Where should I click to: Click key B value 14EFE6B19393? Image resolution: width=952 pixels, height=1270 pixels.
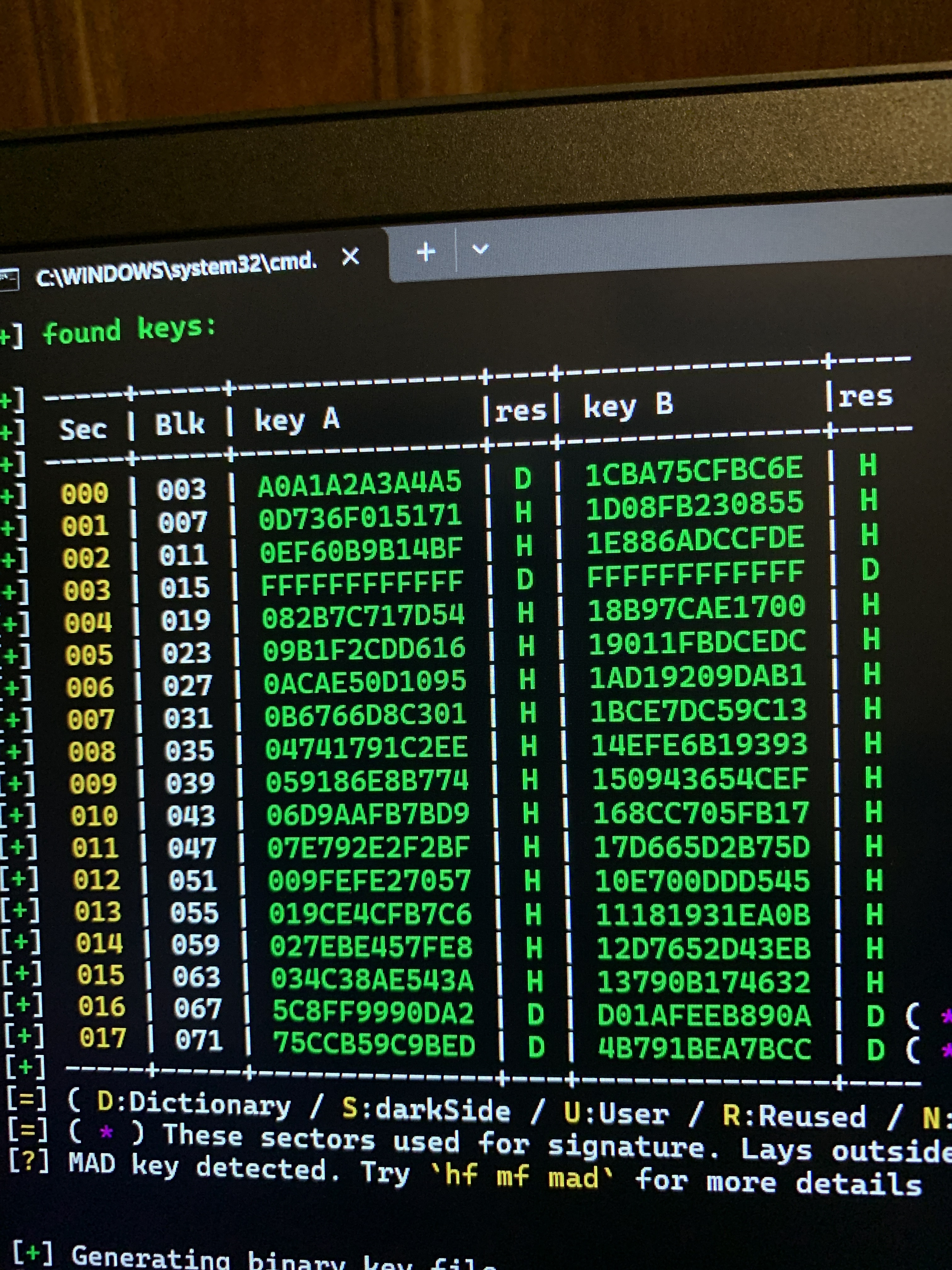coord(700,745)
